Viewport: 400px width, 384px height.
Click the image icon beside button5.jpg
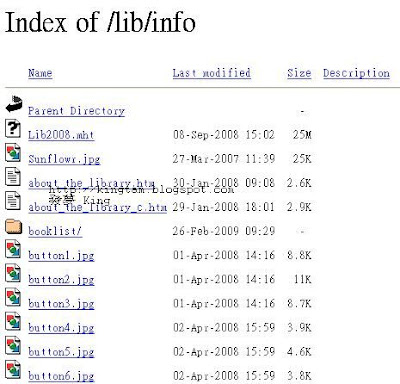click(x=13, y=345)
